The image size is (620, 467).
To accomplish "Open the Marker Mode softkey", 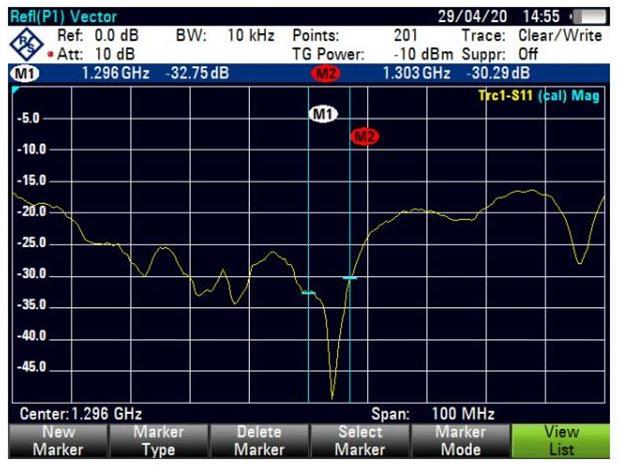I will 461,441.
